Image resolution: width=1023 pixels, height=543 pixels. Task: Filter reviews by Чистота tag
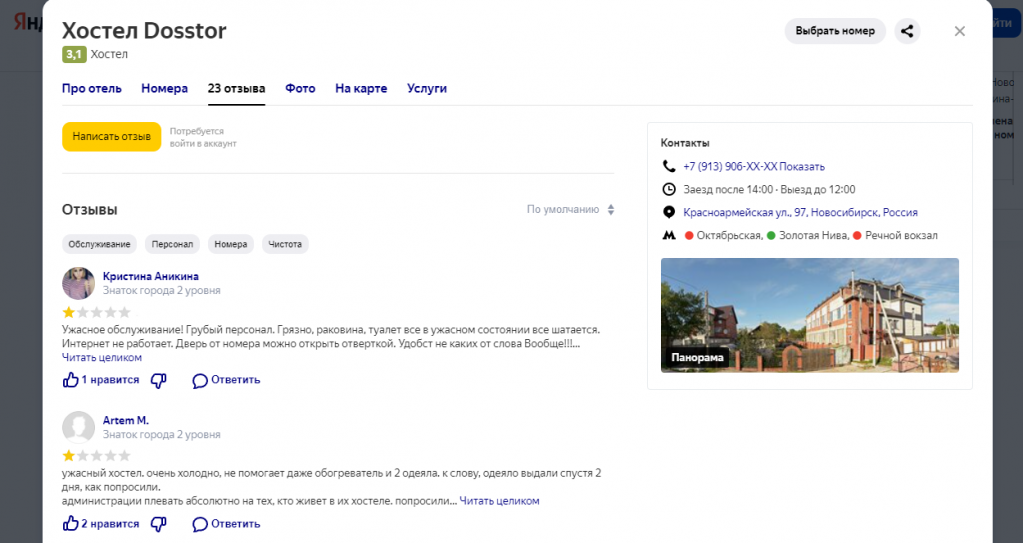pos(285,244)
